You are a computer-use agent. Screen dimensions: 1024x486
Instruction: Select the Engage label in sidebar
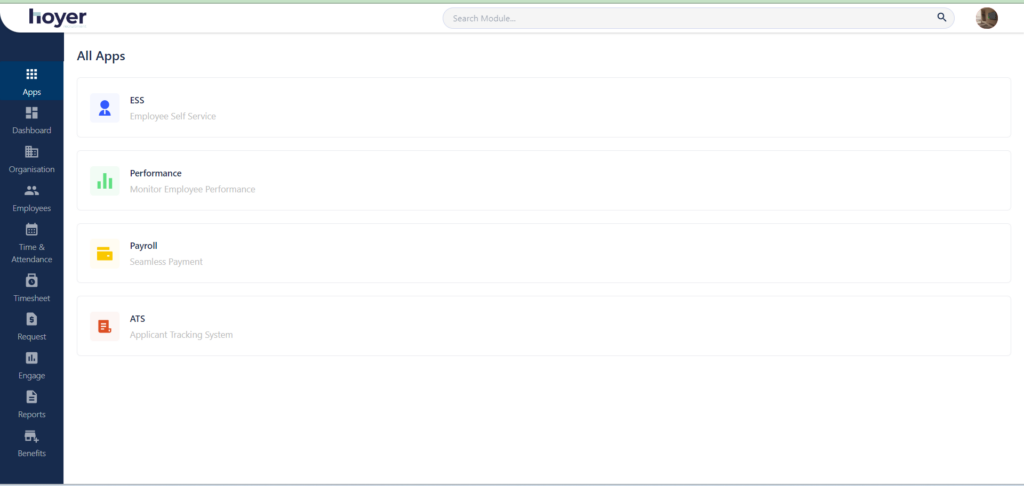tap(31, 376)
